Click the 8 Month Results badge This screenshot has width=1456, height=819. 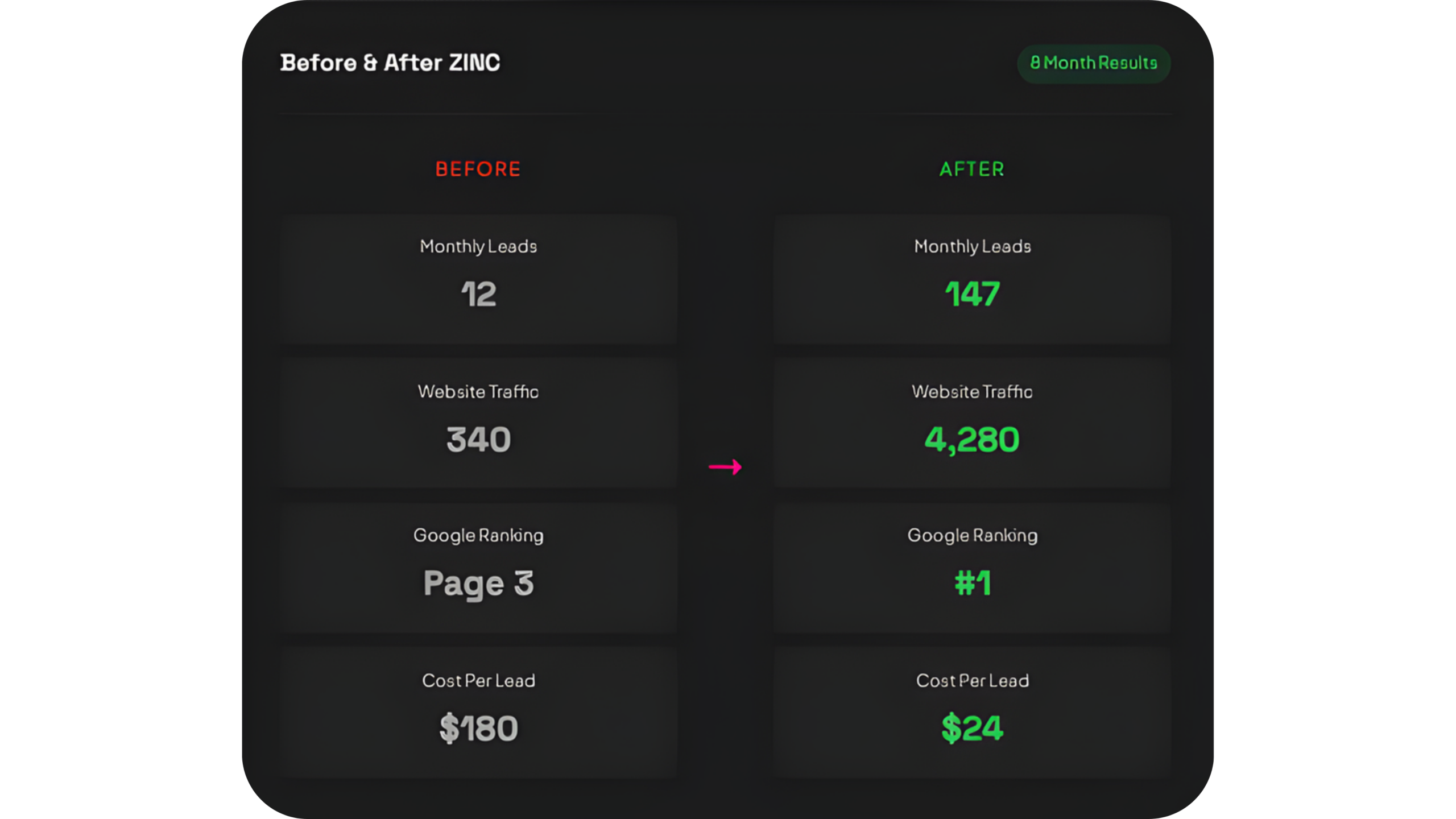point(1093,63)
